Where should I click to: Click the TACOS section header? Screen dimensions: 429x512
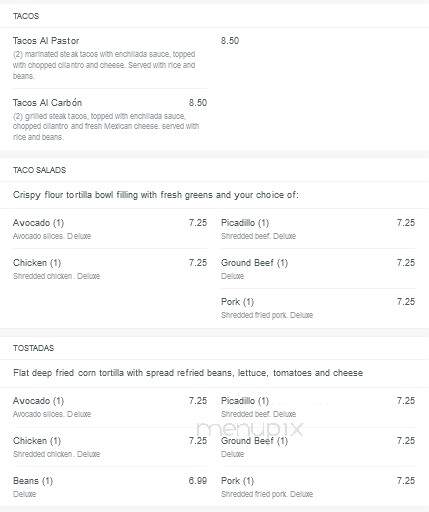[26, 16]
